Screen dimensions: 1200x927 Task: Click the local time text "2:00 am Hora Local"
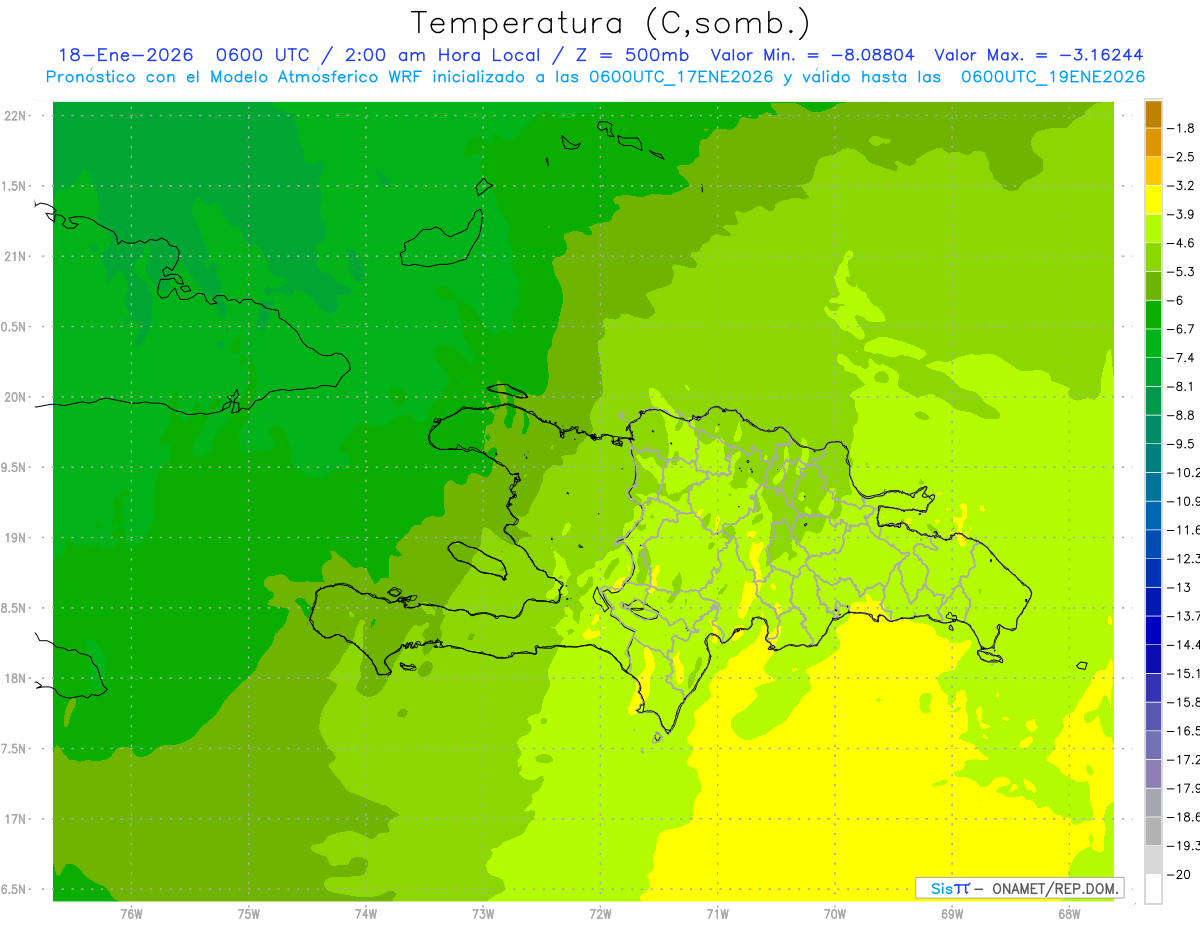click(x=444, y=55)
